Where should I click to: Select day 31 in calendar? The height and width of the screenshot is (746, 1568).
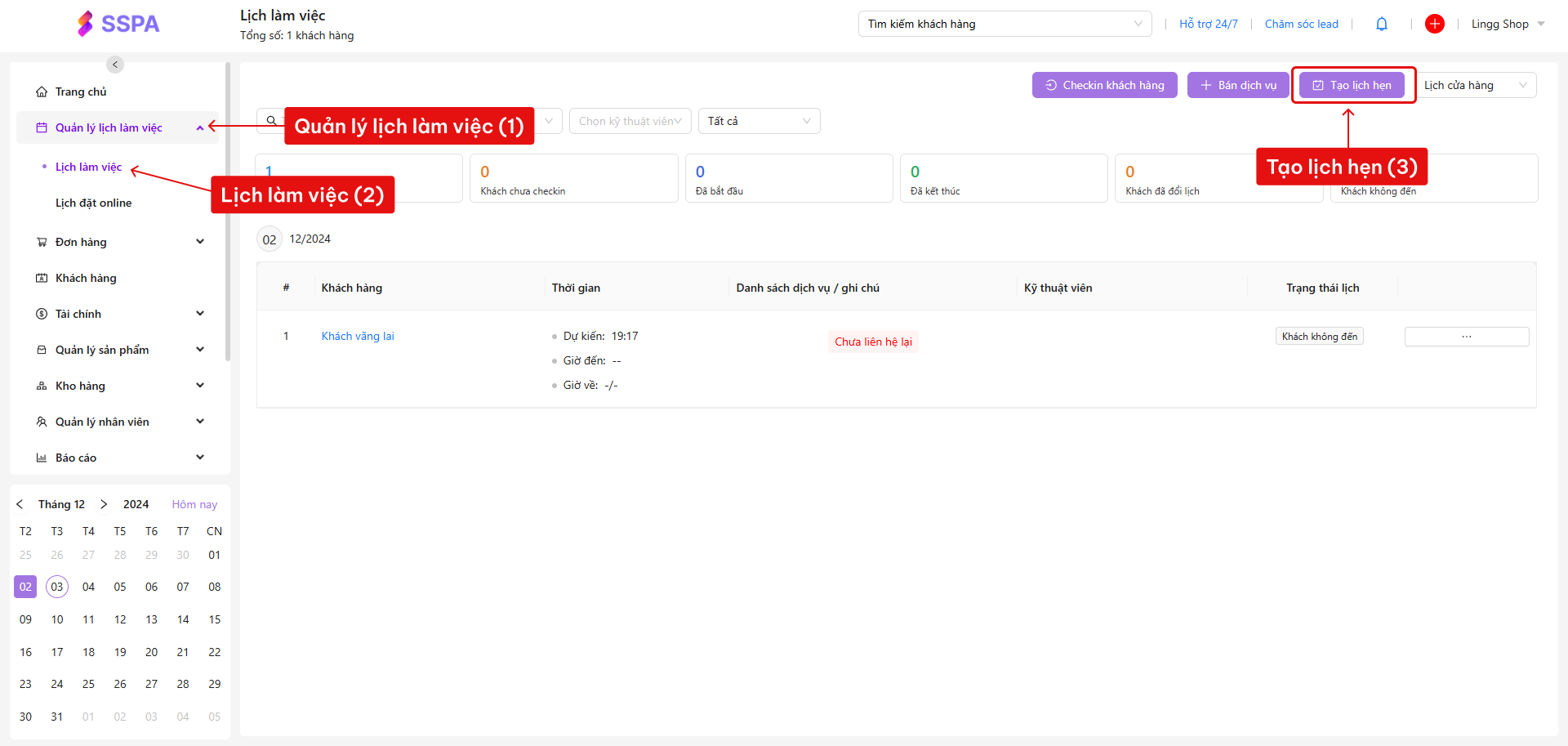[57, 717]
